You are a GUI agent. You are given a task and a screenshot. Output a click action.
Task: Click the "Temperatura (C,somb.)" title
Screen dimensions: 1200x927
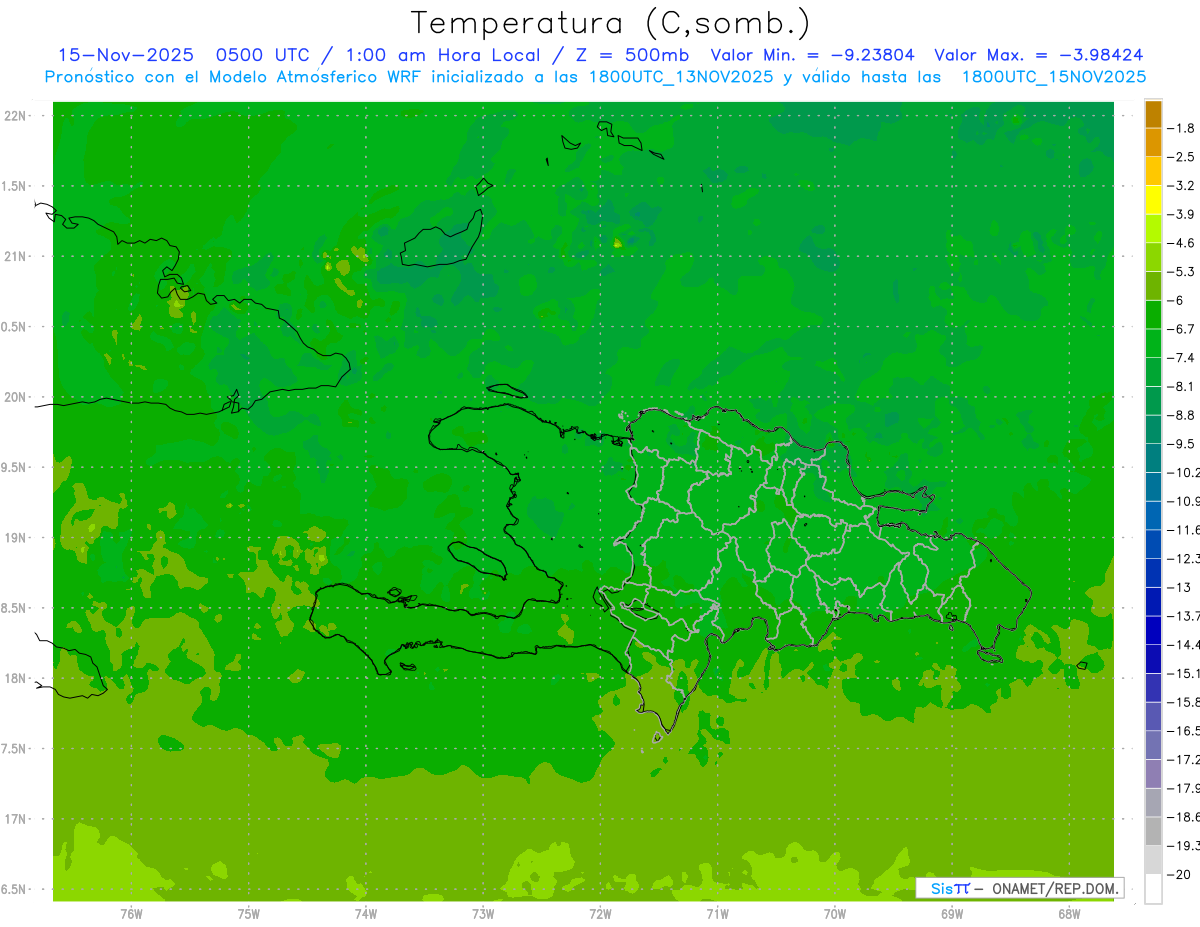tap(610, 23)
